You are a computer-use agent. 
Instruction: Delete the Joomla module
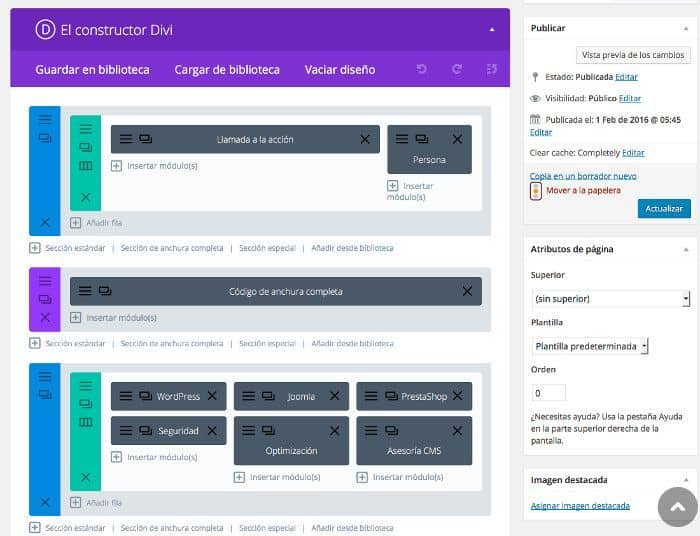coord(334,396)
